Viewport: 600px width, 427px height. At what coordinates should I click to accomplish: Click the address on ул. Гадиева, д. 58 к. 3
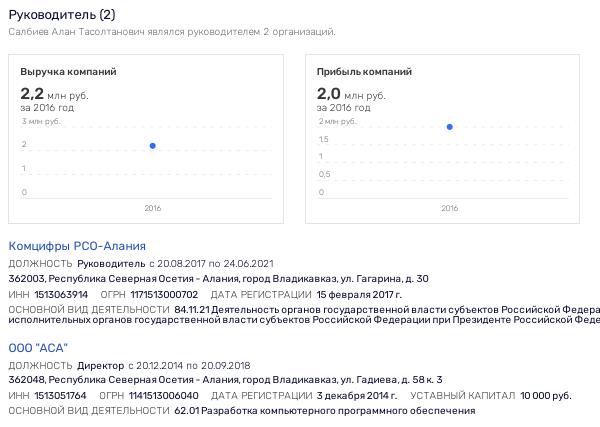point(225,381)
